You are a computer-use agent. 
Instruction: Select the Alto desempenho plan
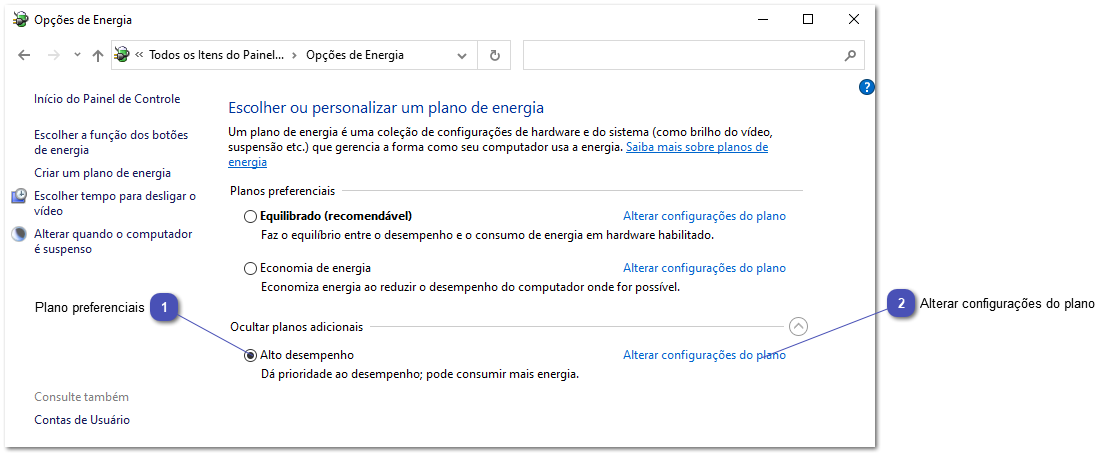click(x=250, y=355)
